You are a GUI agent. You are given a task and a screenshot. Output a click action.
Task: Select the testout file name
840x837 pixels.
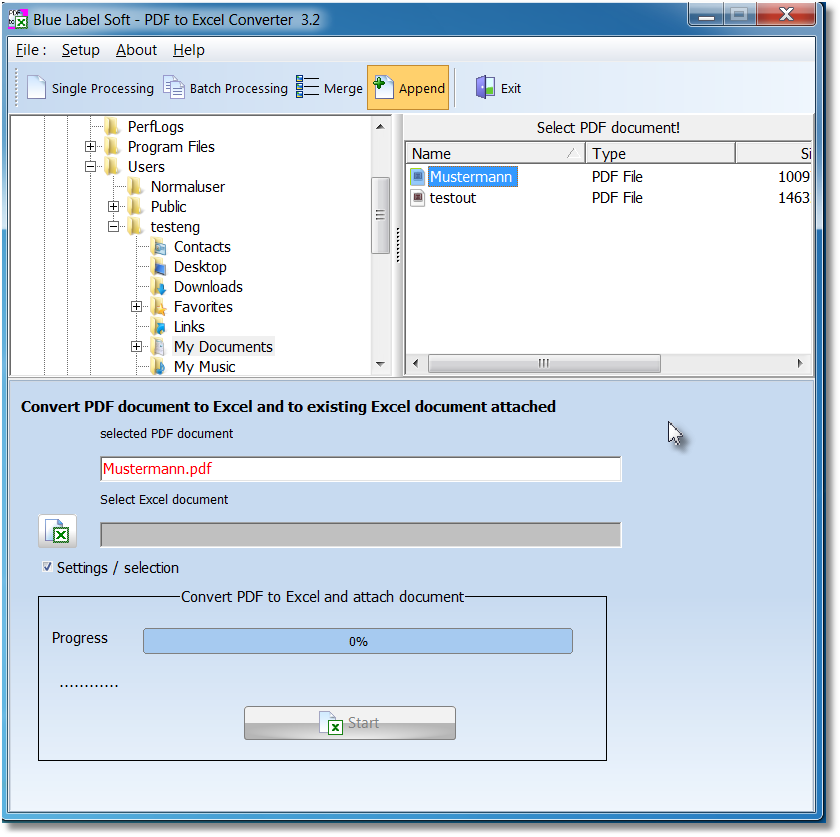453,198
